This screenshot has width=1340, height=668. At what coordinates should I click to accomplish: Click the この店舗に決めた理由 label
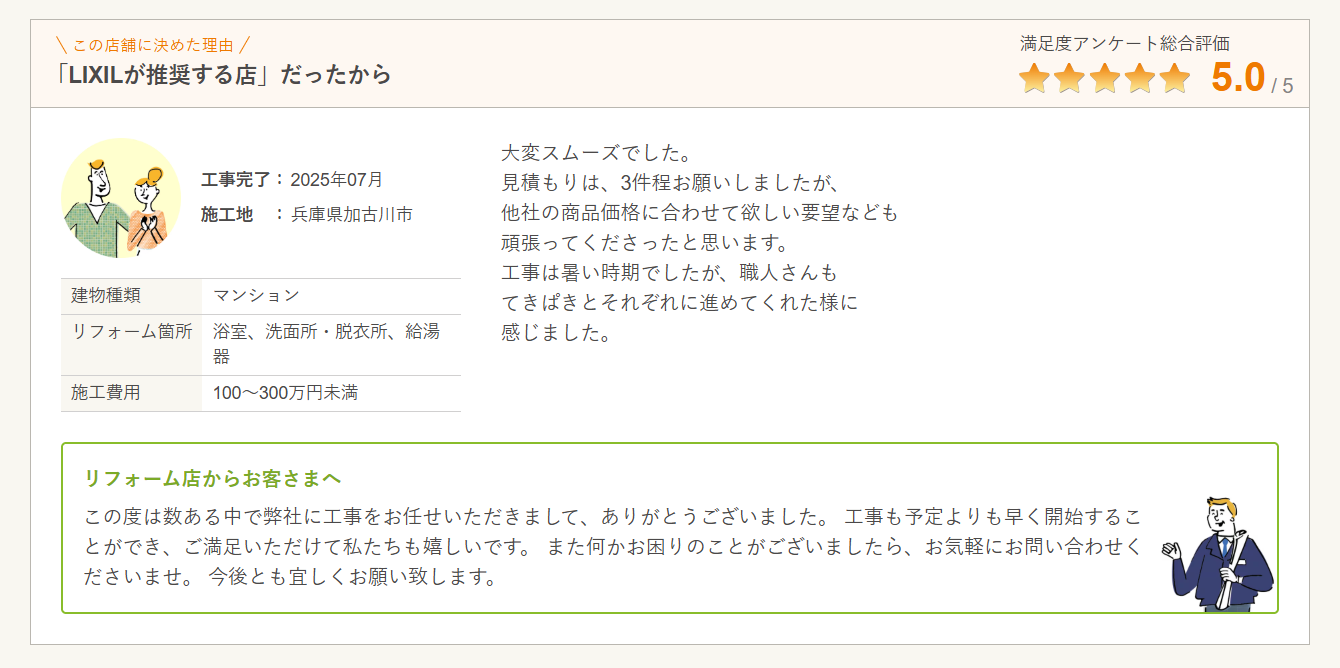[x=153, y=45]
